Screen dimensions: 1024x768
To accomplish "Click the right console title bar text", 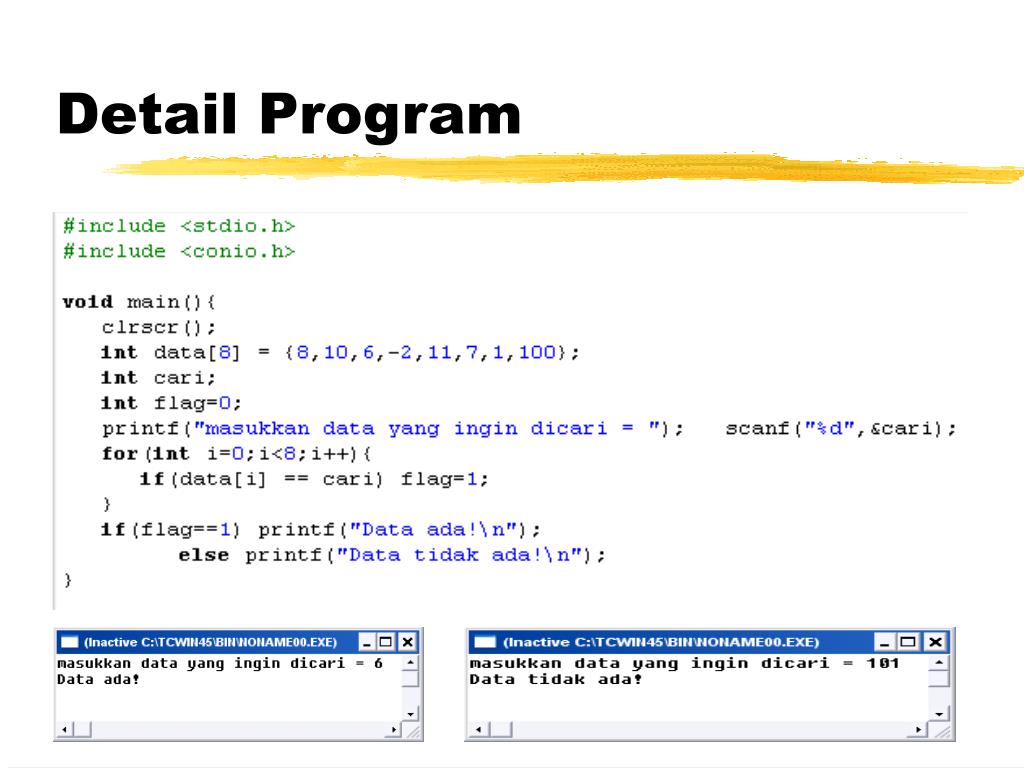I will coord(661,642).
